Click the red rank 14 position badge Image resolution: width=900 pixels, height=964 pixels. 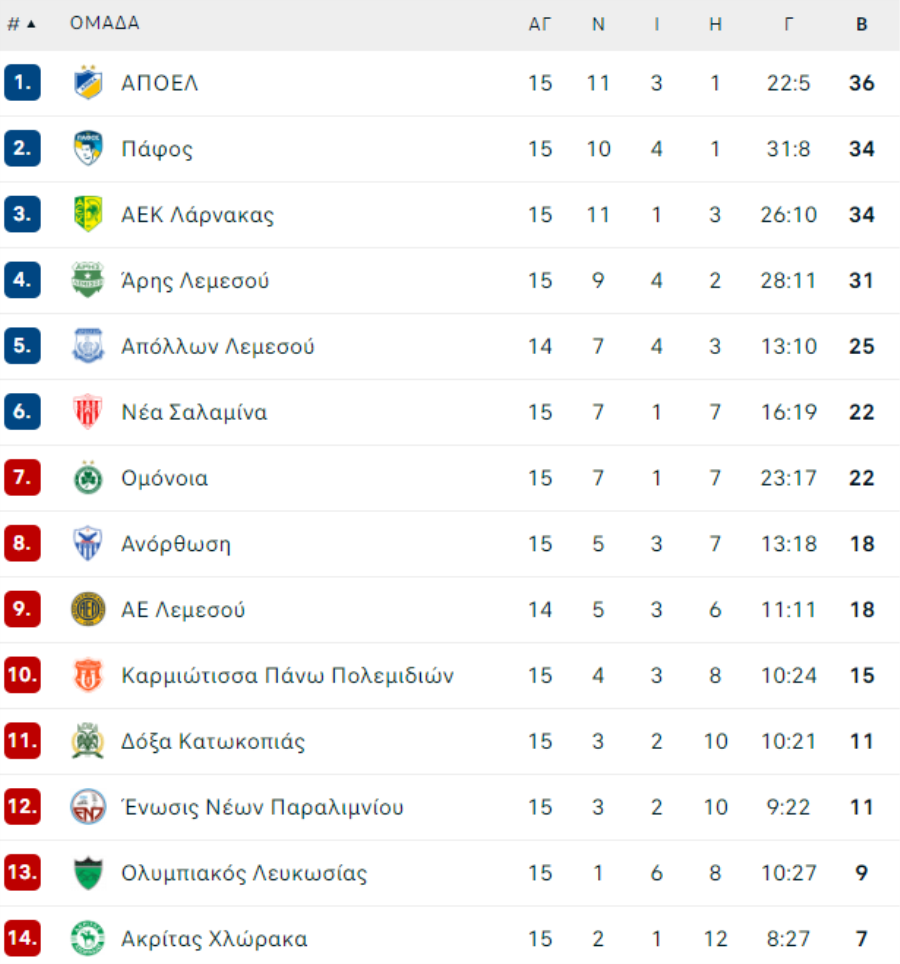coord(22,938)
